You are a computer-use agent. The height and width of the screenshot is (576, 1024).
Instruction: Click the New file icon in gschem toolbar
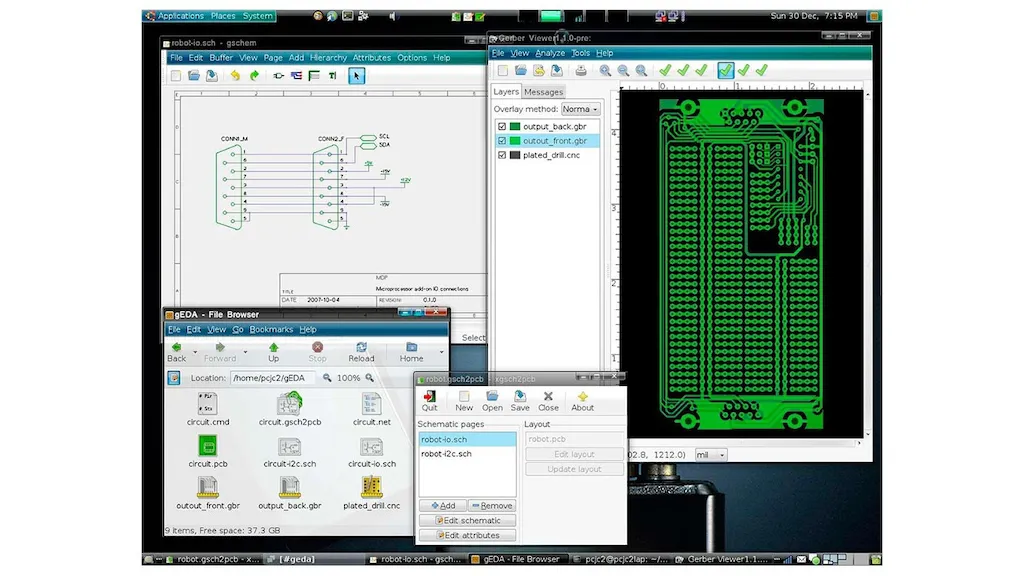point(176,76)
